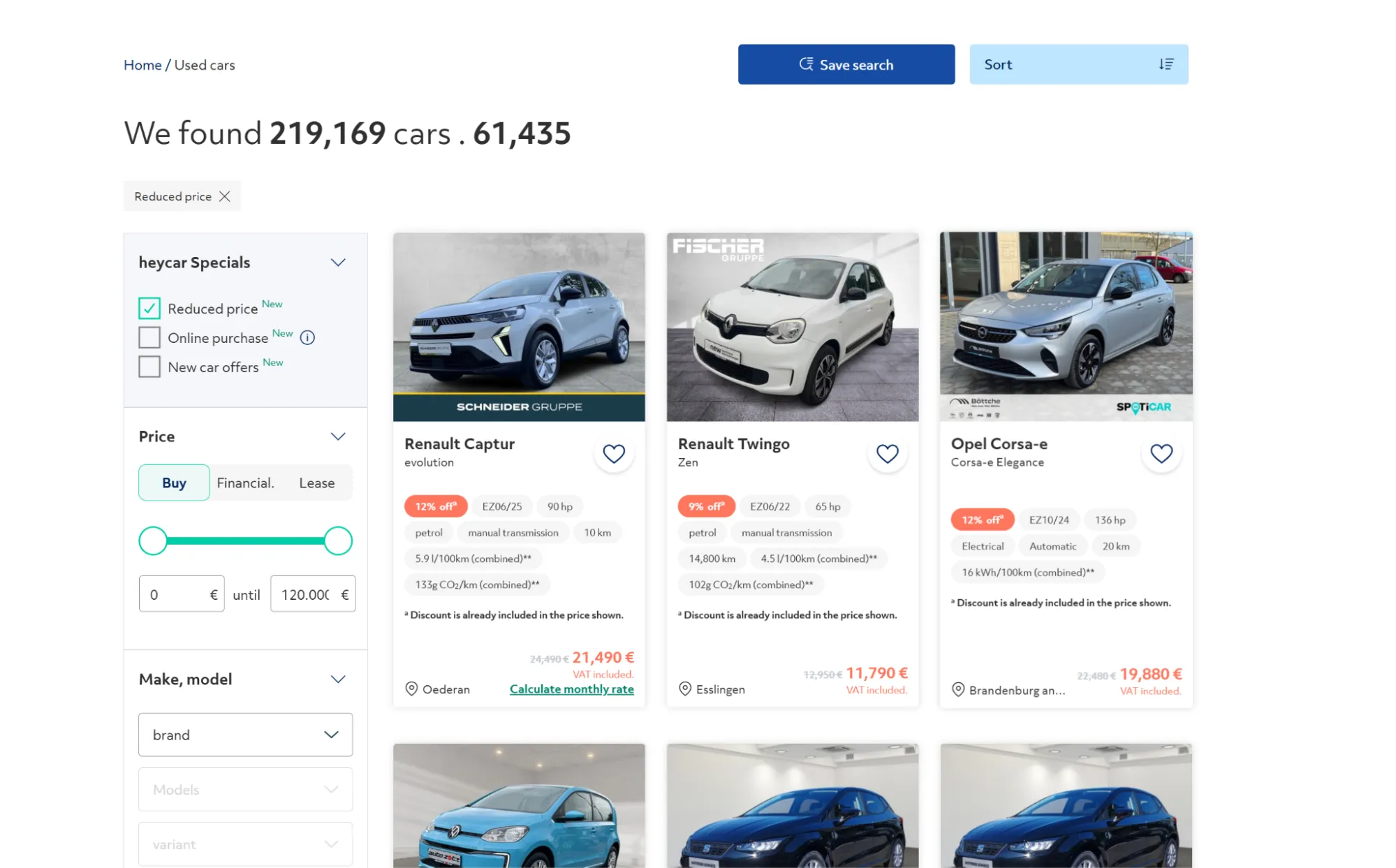Collapse the heycar Specials section

[x=338, y=263]
